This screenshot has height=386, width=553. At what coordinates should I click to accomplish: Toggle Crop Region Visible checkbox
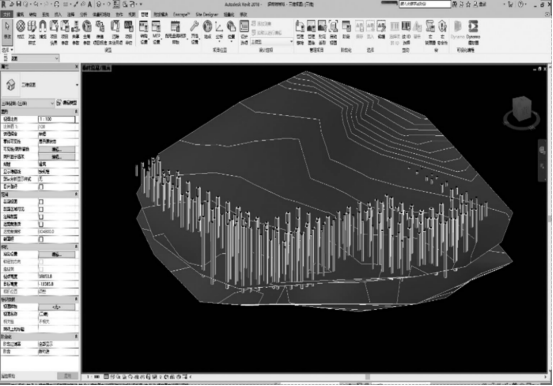[41, 209]
